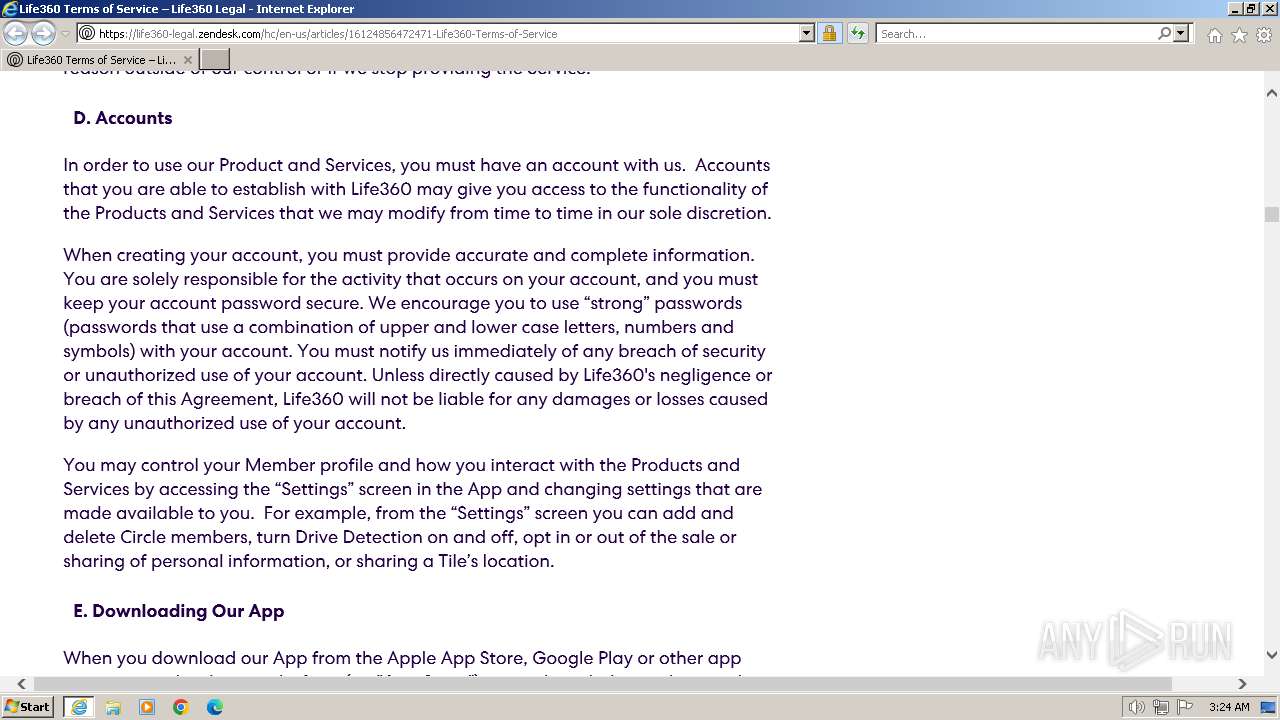
Task: Click the vertical scrollbar down arrow
Action: click(1272, 655)
